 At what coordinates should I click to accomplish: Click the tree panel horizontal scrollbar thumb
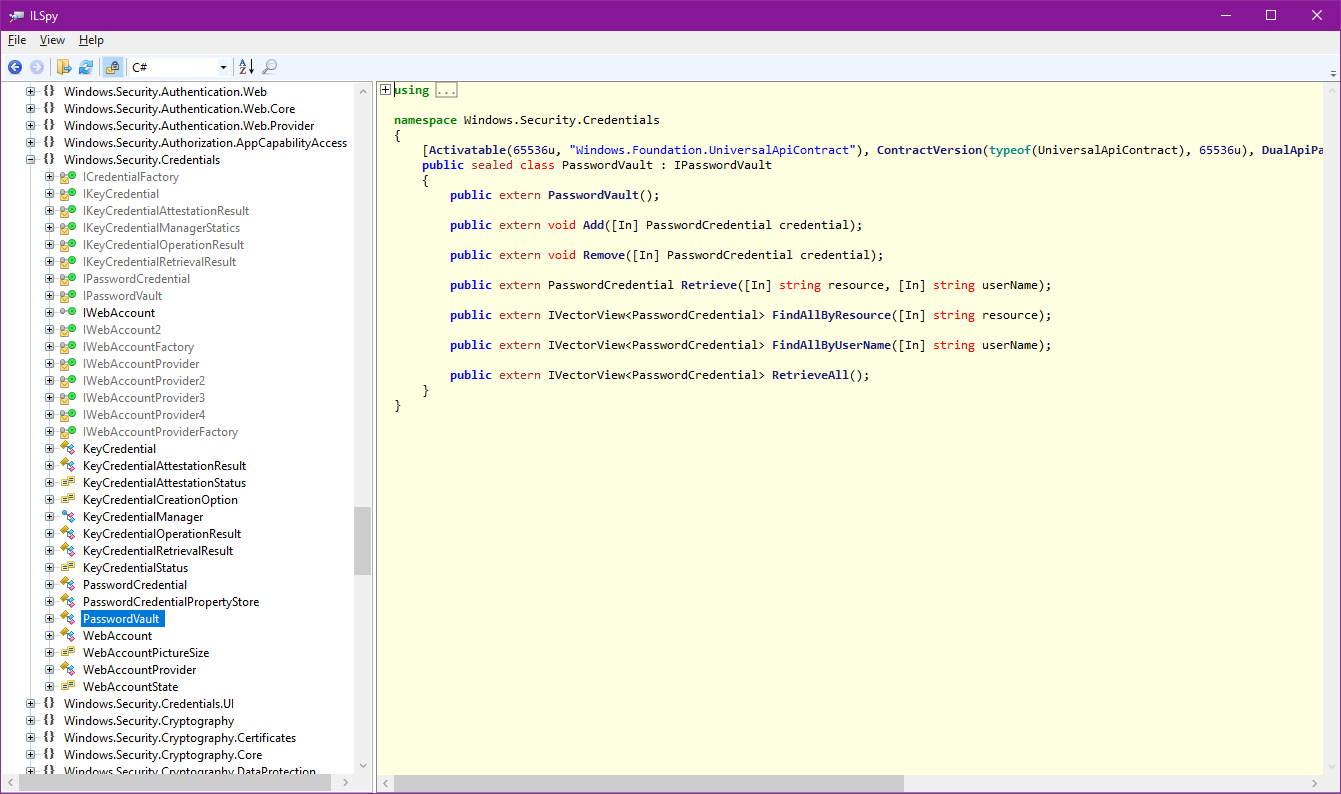point(174,783)
